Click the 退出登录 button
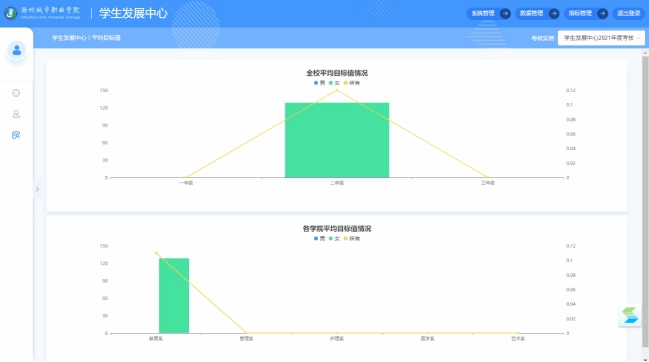The image size is (649, 362). 629,14
